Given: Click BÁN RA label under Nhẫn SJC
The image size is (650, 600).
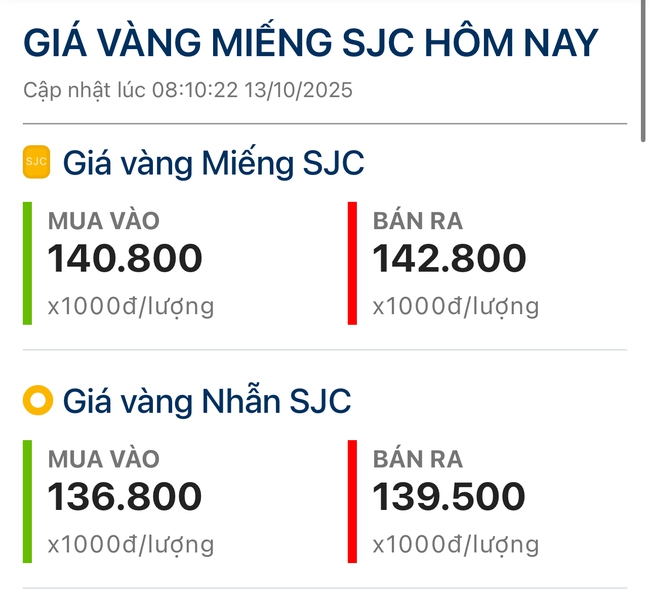Looking at the screenshot, I should (418, 459).
